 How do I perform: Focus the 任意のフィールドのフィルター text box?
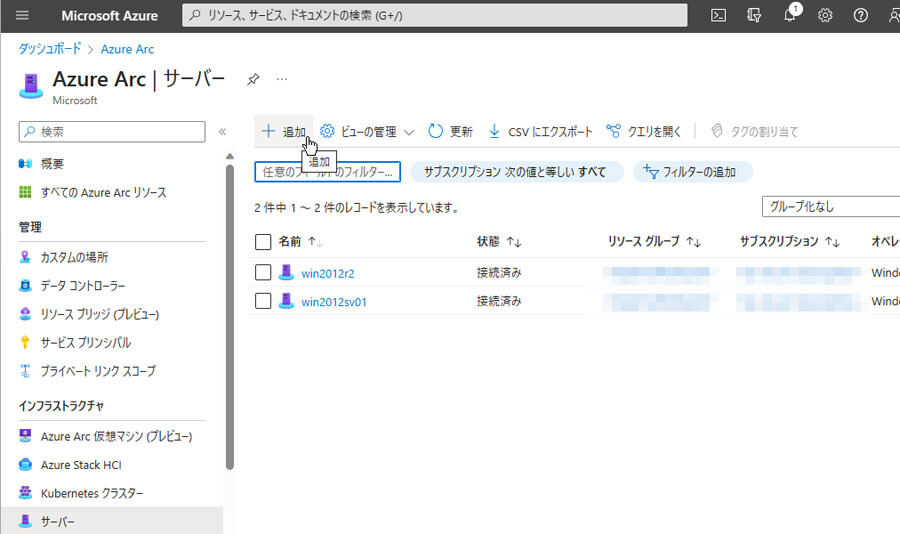tap(327, 172)
